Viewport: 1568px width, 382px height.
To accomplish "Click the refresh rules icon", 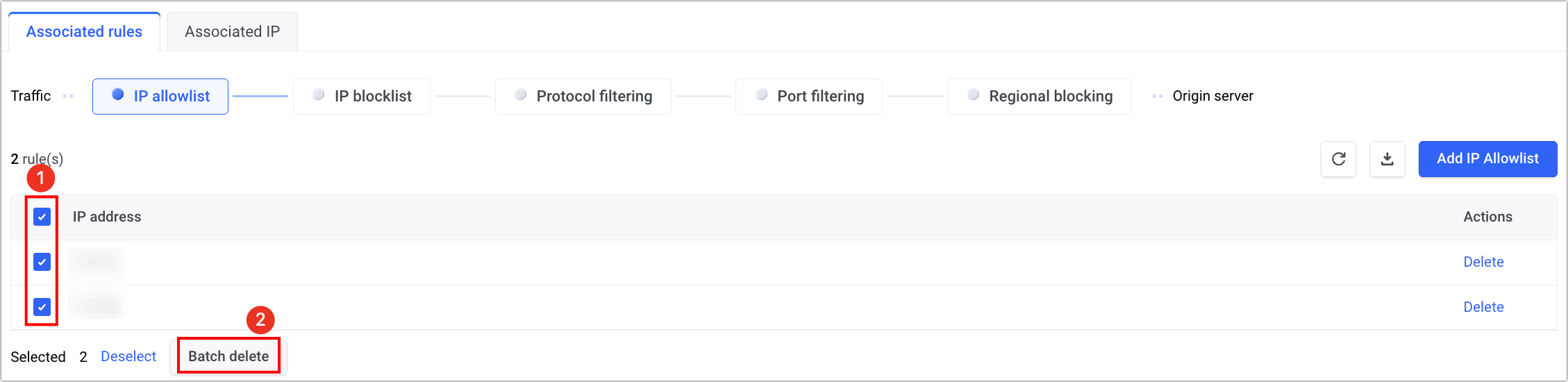I will (x=1338, y=159).
